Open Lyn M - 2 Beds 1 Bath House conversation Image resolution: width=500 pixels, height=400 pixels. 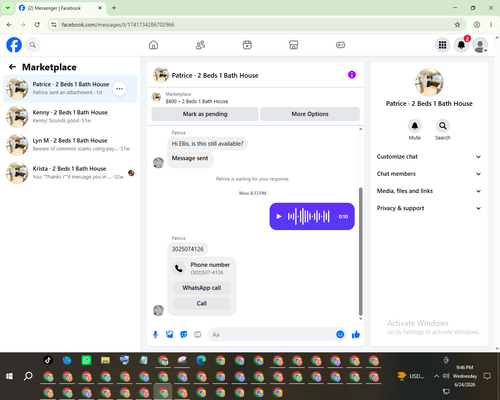(70, 145)
